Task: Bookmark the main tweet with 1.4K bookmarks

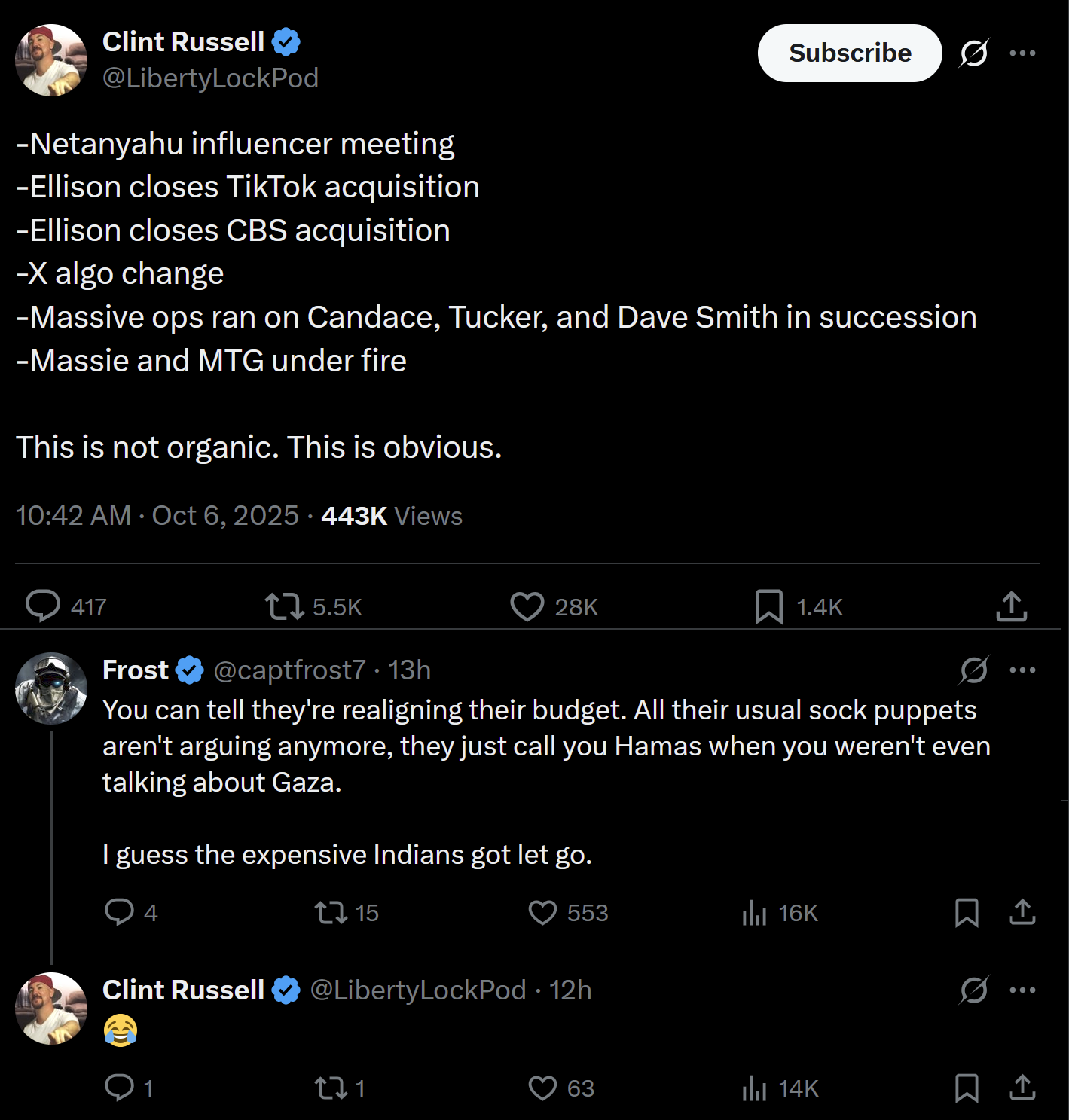Action: 769,606
